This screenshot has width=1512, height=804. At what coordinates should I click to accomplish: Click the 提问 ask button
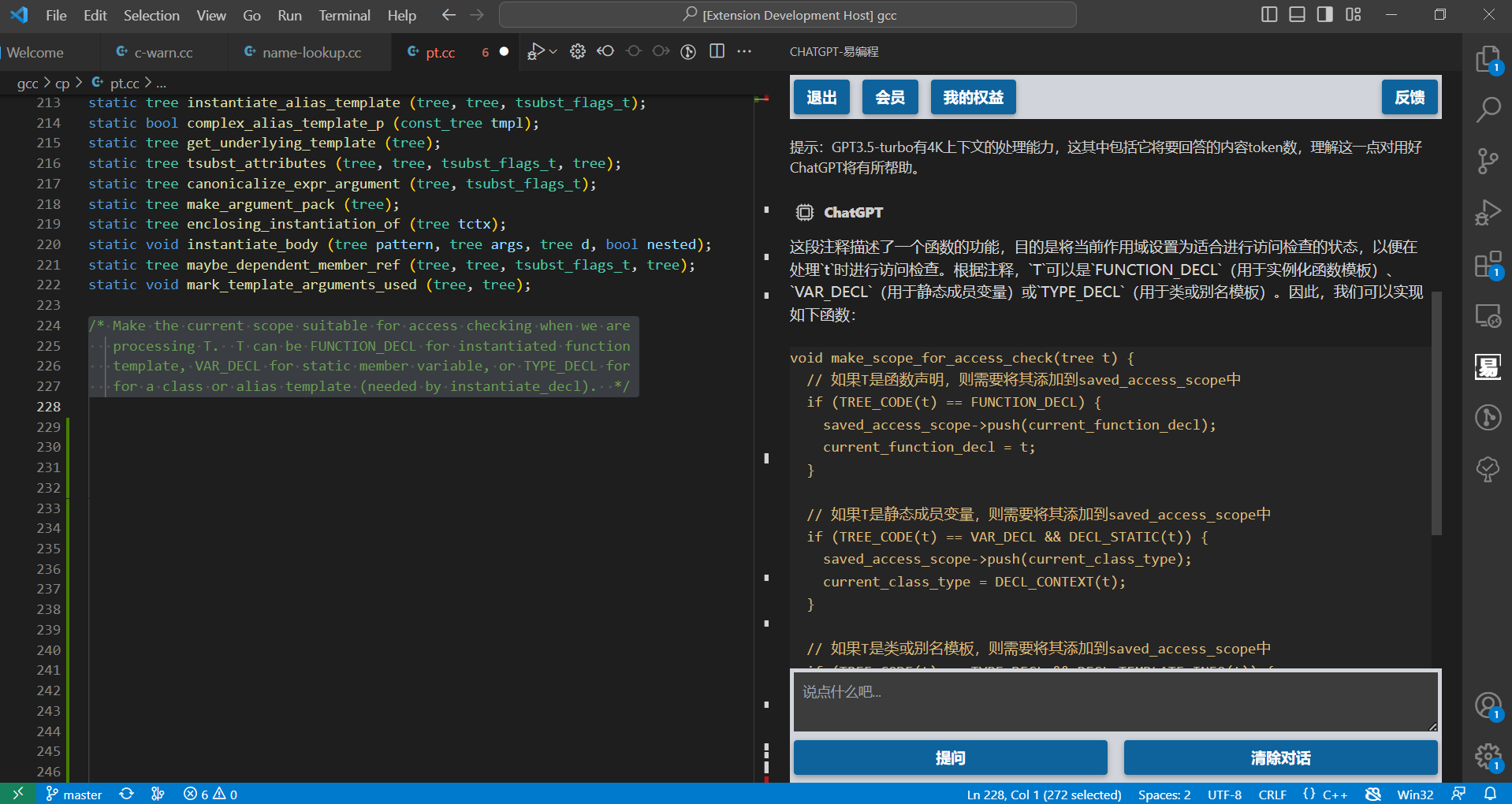pyautogui.click(x=951, y=757)
